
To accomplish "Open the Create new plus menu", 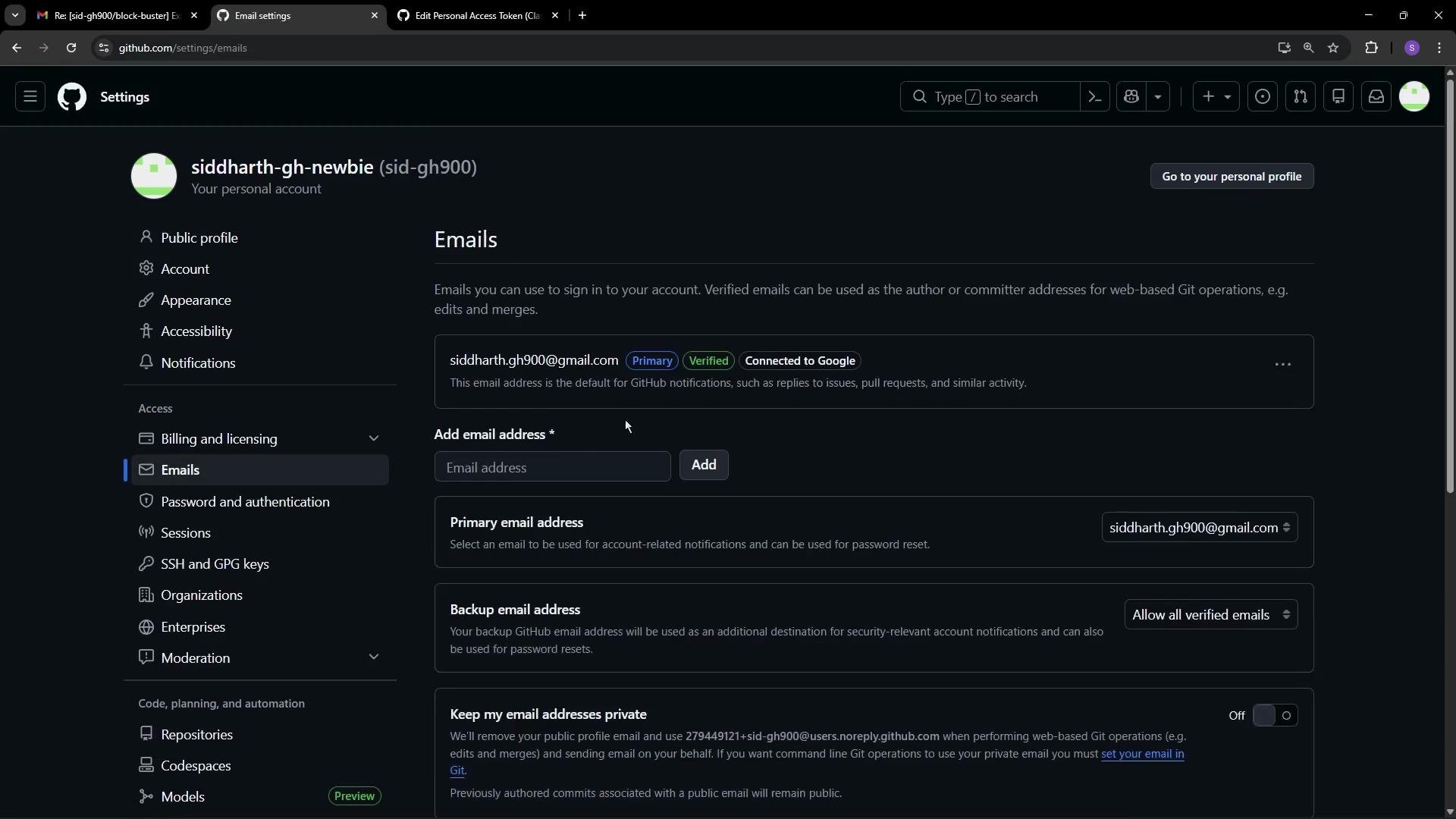I will click(1216, 97).
